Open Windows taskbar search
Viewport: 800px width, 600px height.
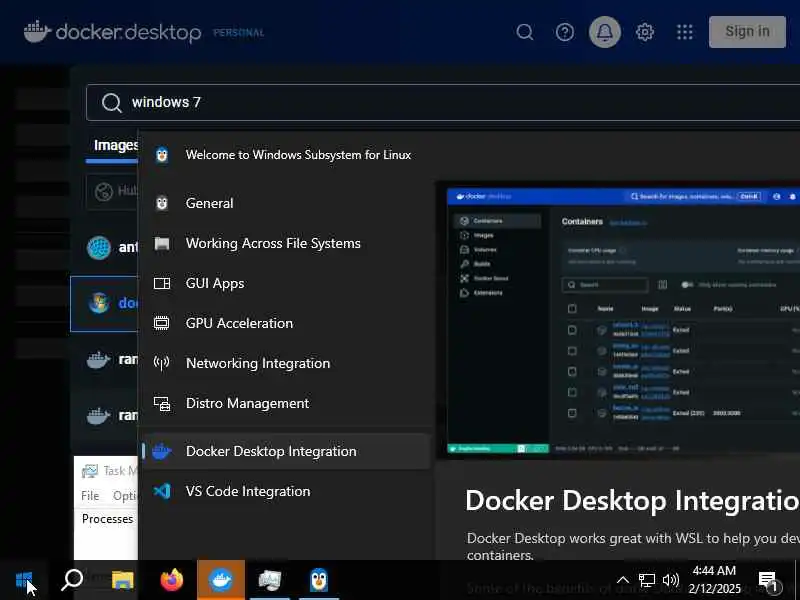[72, 580]
